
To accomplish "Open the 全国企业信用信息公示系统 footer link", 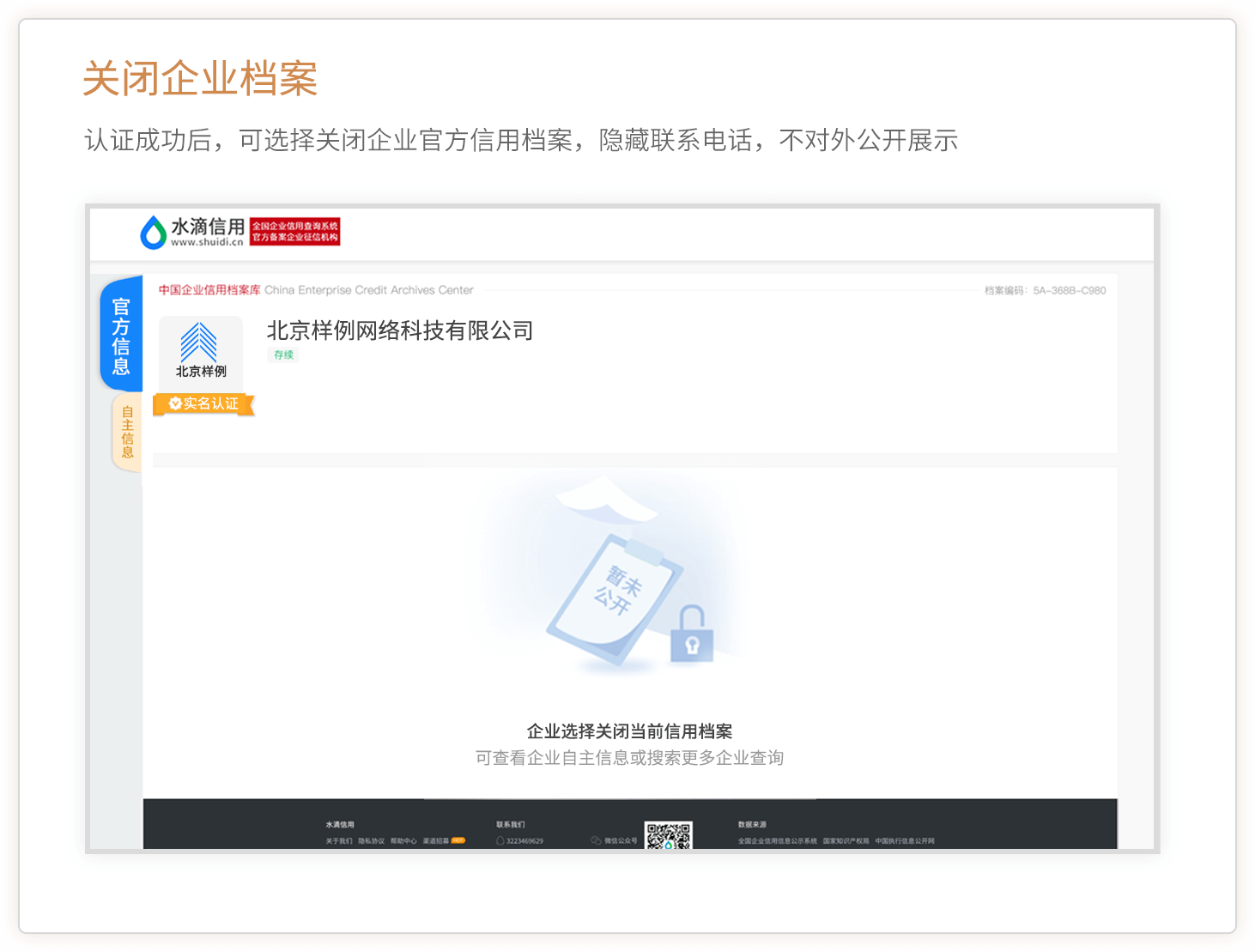I will tap(777, 841).
